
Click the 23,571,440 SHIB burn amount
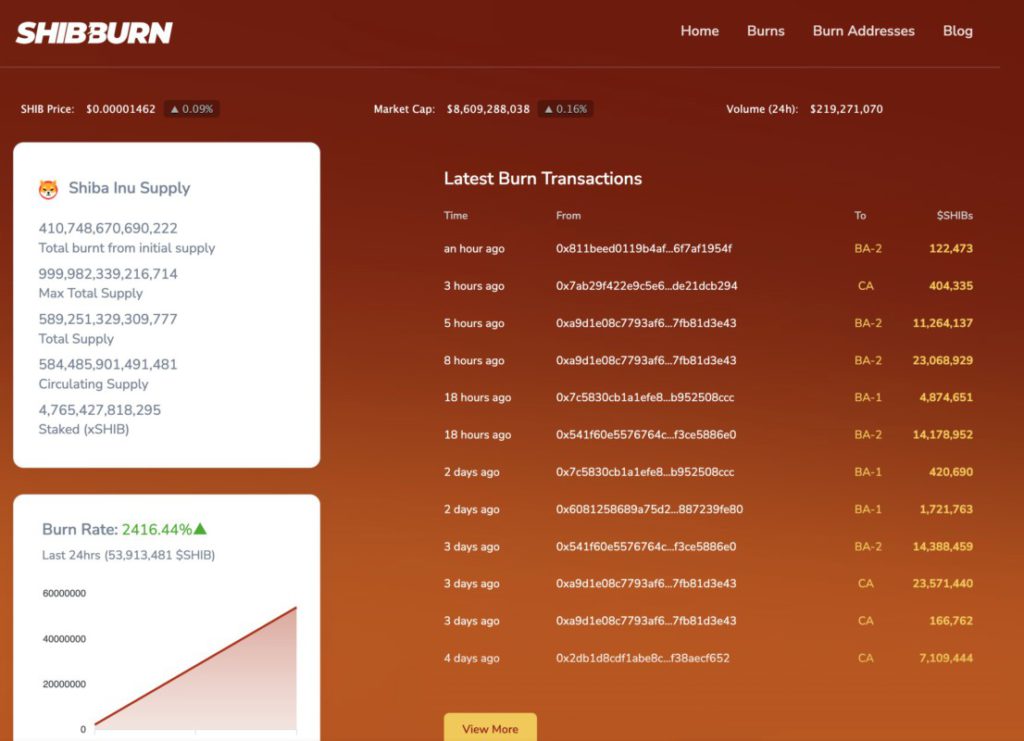(x=943, y=584)
